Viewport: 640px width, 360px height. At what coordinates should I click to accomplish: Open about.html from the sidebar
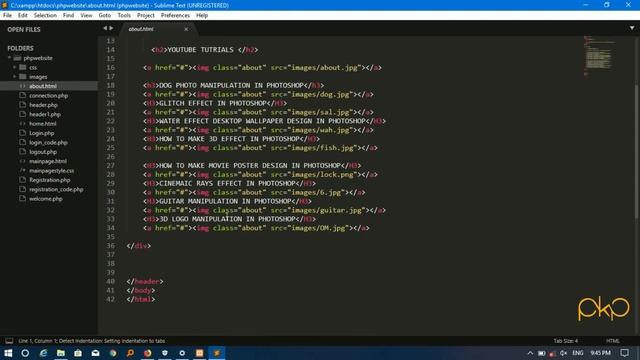point(43,86)
